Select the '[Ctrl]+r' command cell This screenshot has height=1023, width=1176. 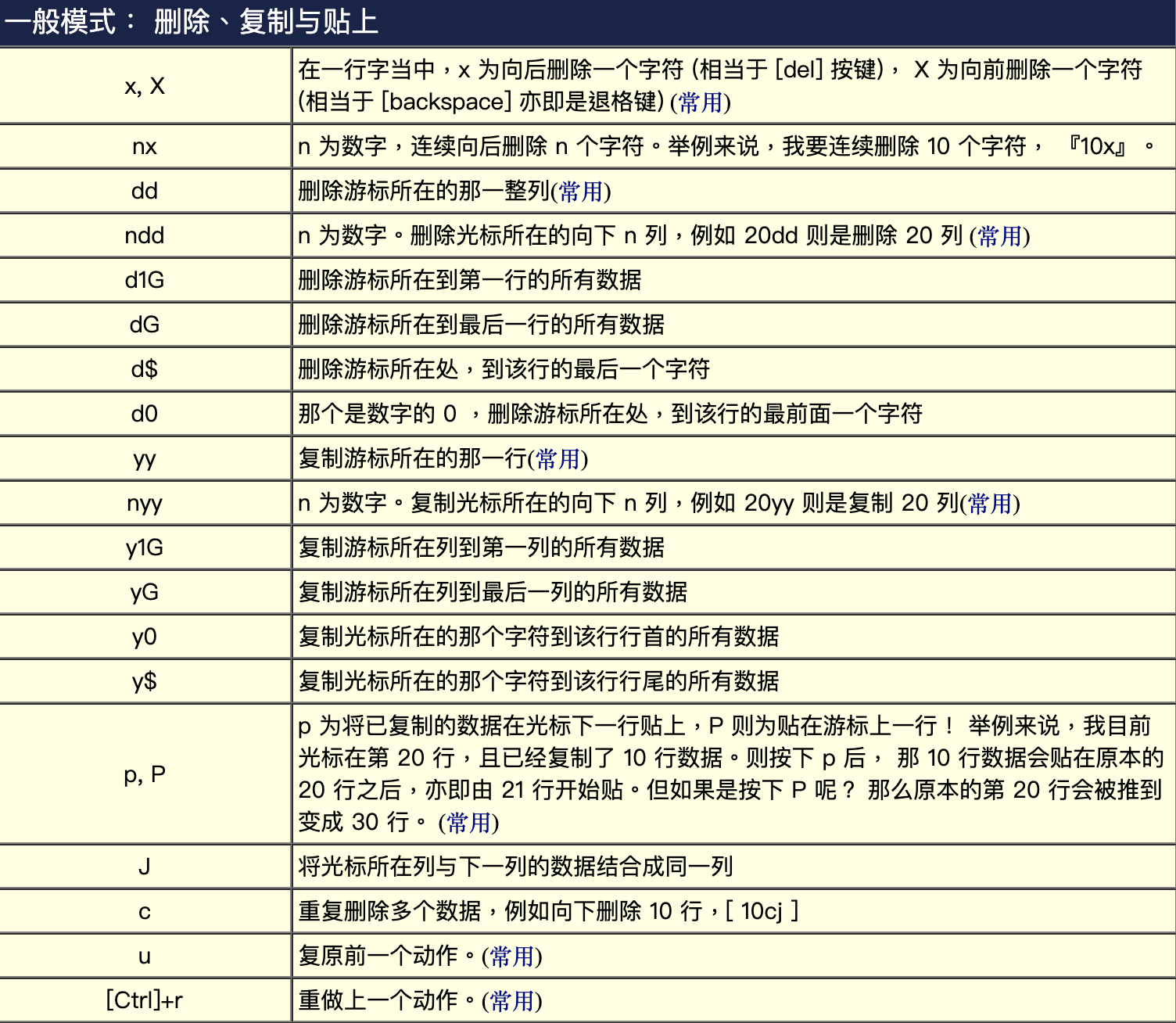(x=145, y=1000)
